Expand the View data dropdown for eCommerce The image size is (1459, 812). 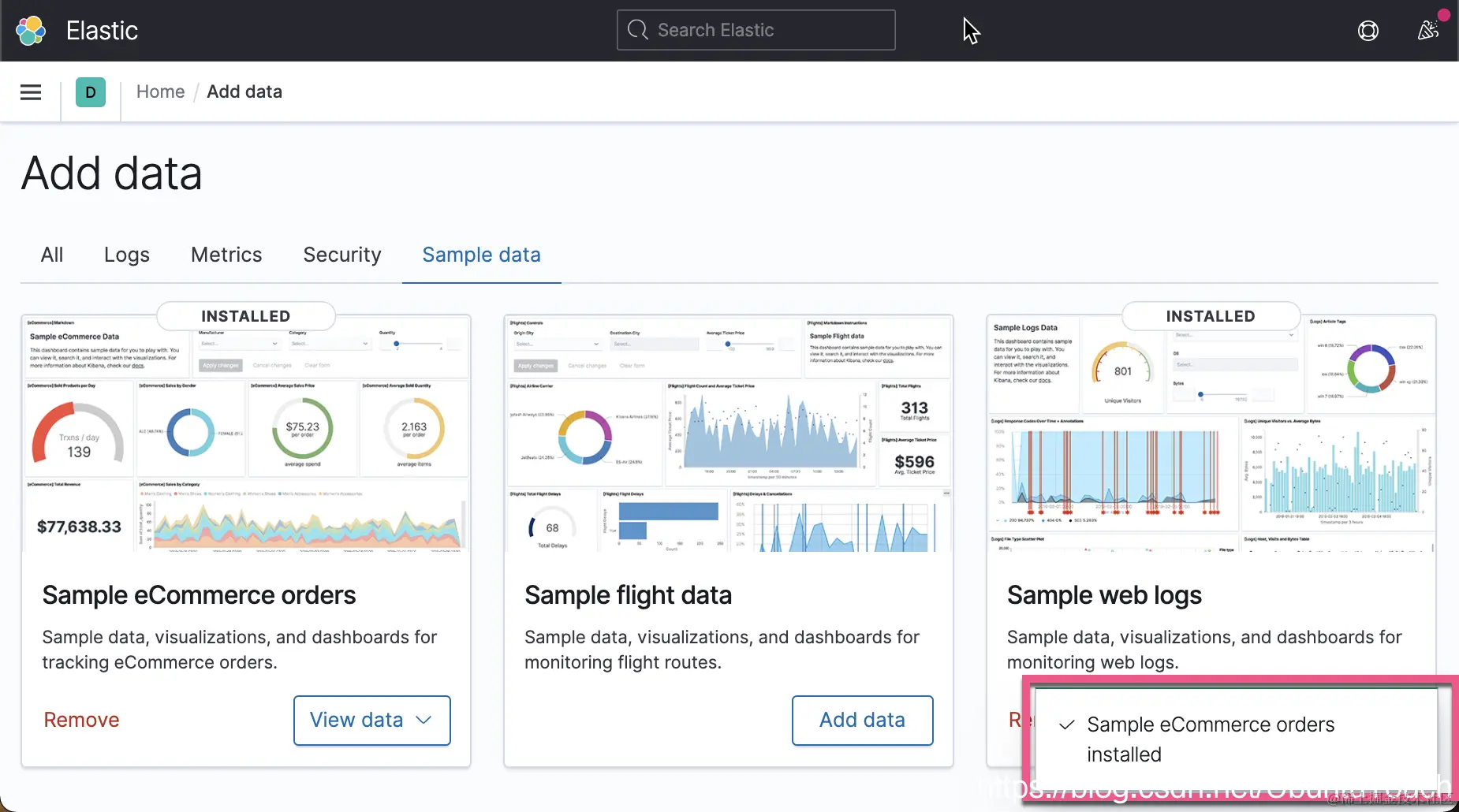372,720
